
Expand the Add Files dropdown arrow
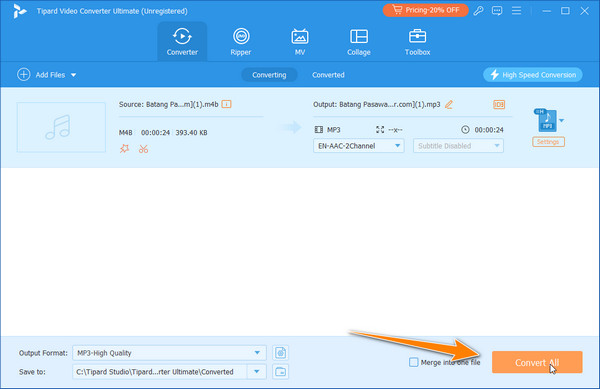click(73, 75)
